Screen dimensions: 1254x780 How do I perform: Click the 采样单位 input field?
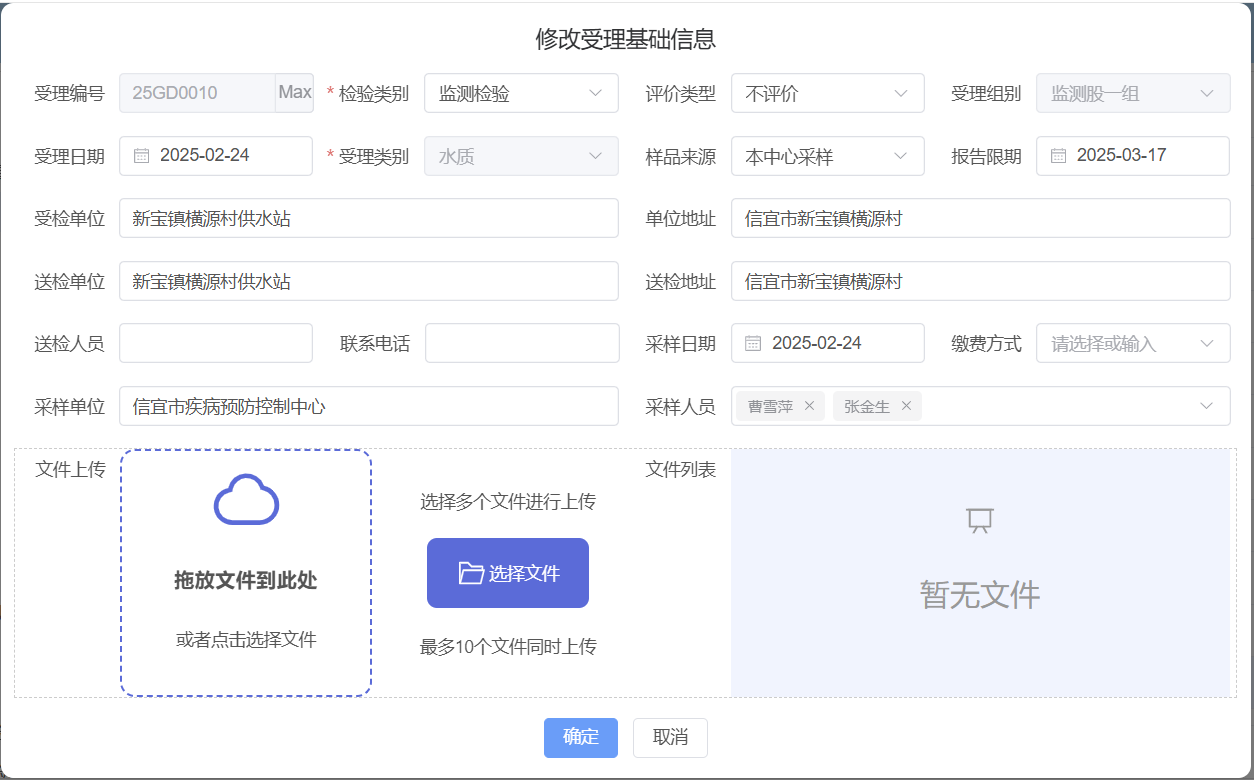369,406
